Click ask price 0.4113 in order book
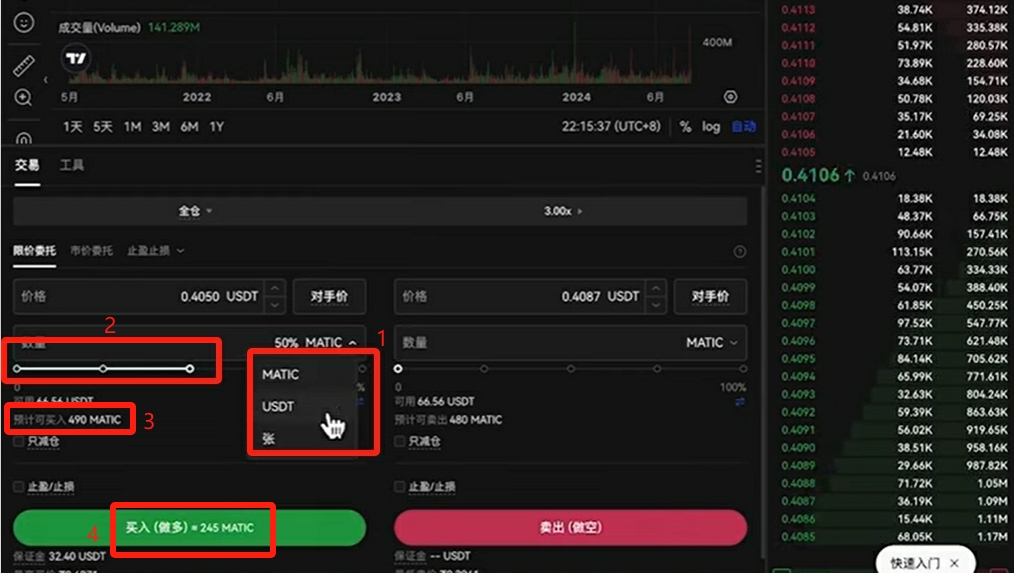Screen dimensions: 1014x573 point(798,10)
